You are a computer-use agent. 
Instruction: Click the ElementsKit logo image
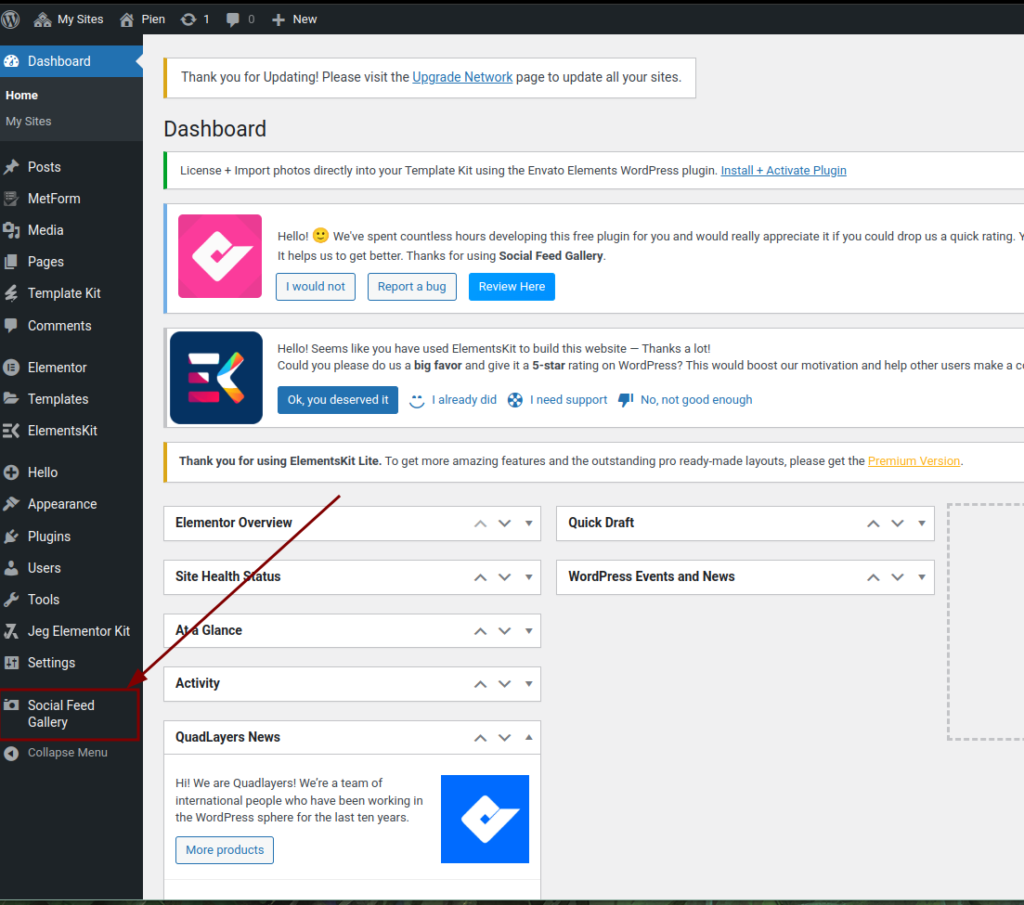pos(216,378)
